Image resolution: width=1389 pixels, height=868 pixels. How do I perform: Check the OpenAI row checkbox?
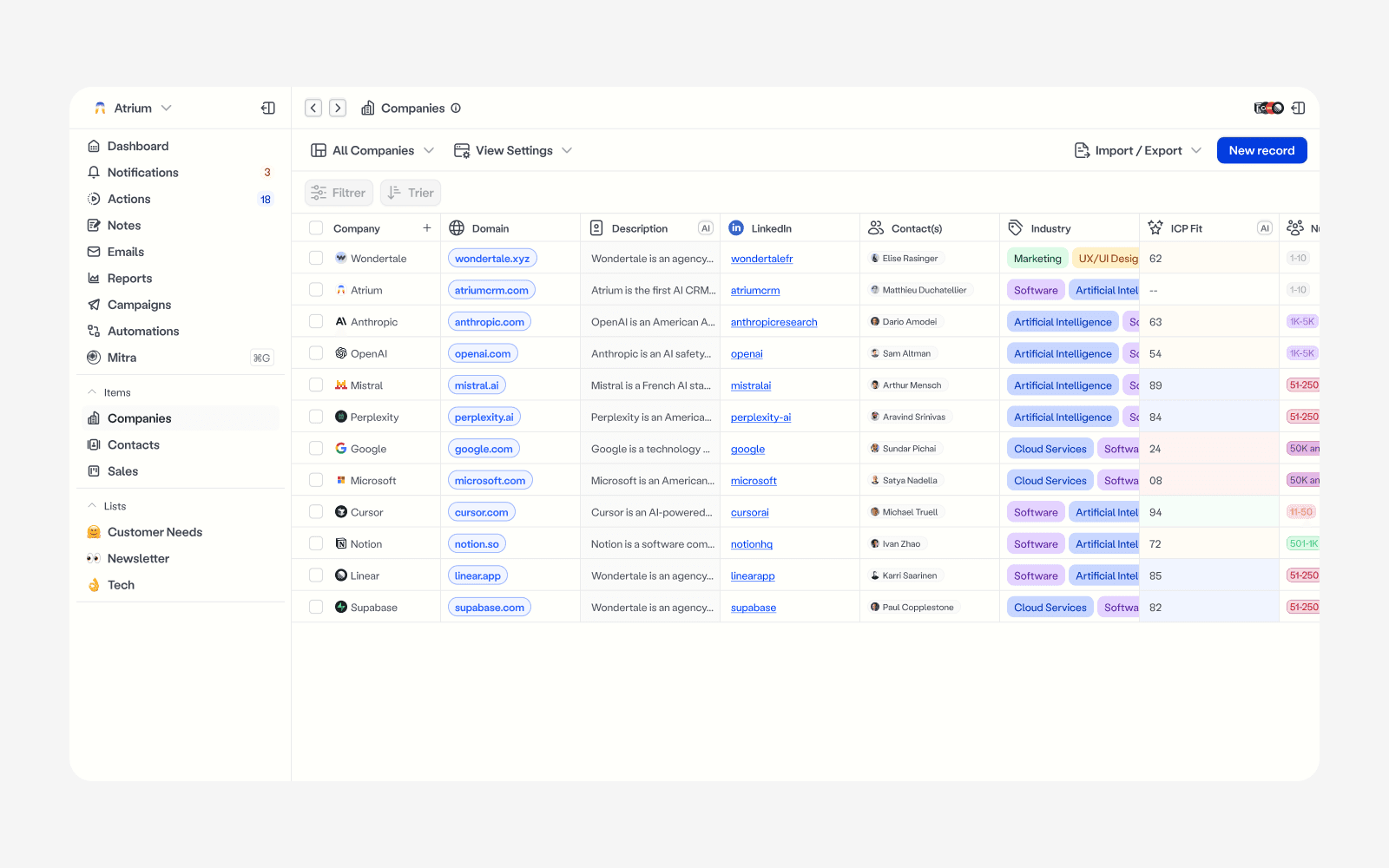tap(316, 353)
